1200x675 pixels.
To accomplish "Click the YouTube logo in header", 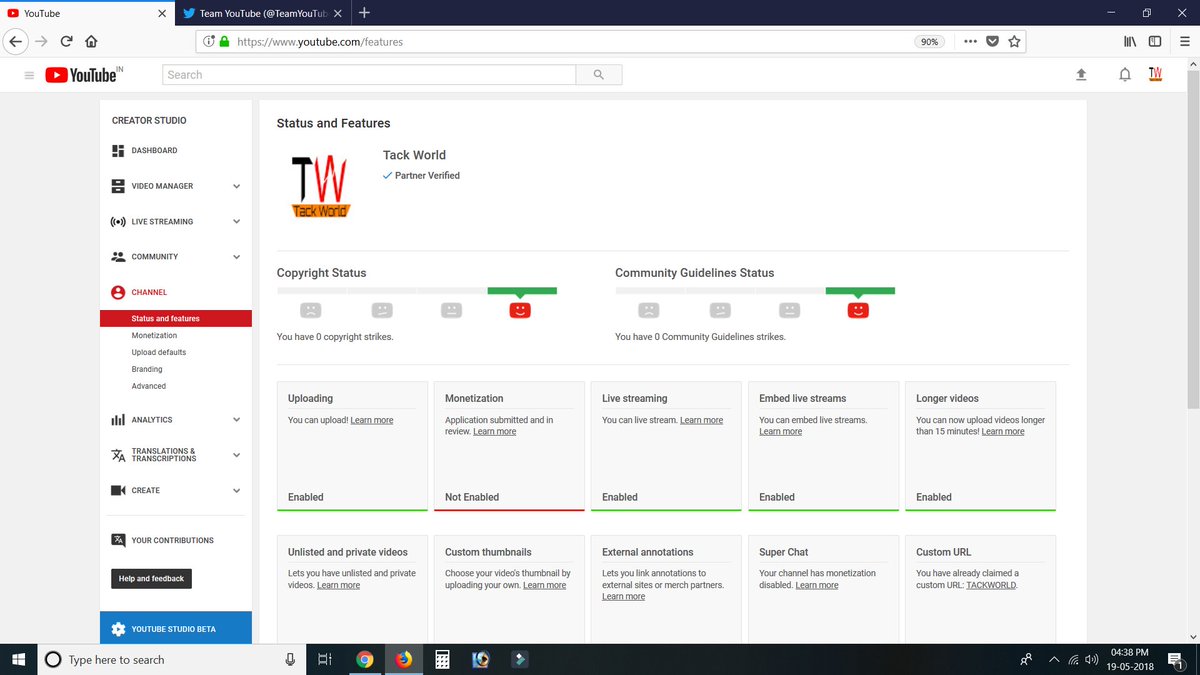I will click(84, 75).
